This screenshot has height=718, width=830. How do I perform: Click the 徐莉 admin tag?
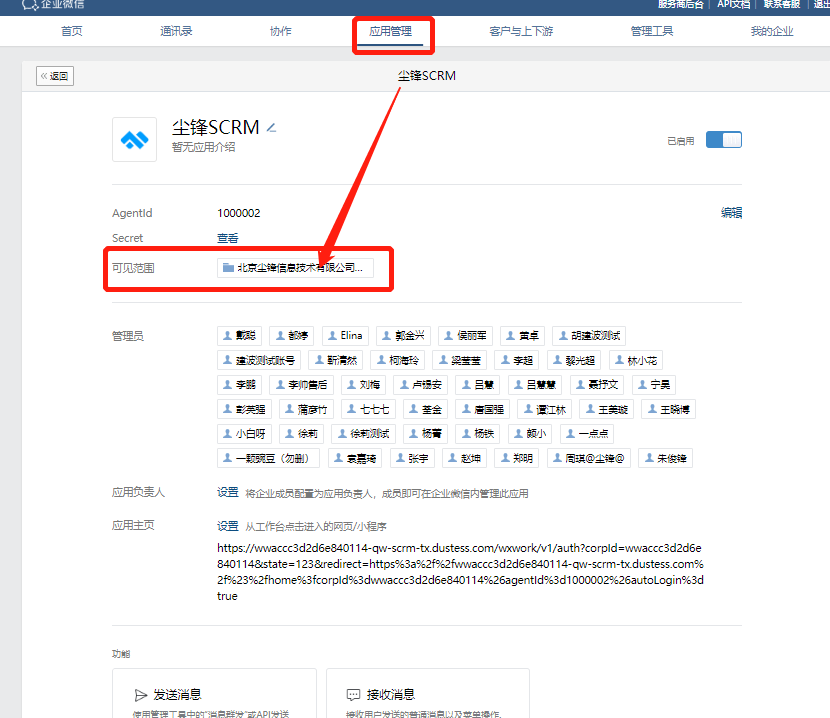(301, 434)
